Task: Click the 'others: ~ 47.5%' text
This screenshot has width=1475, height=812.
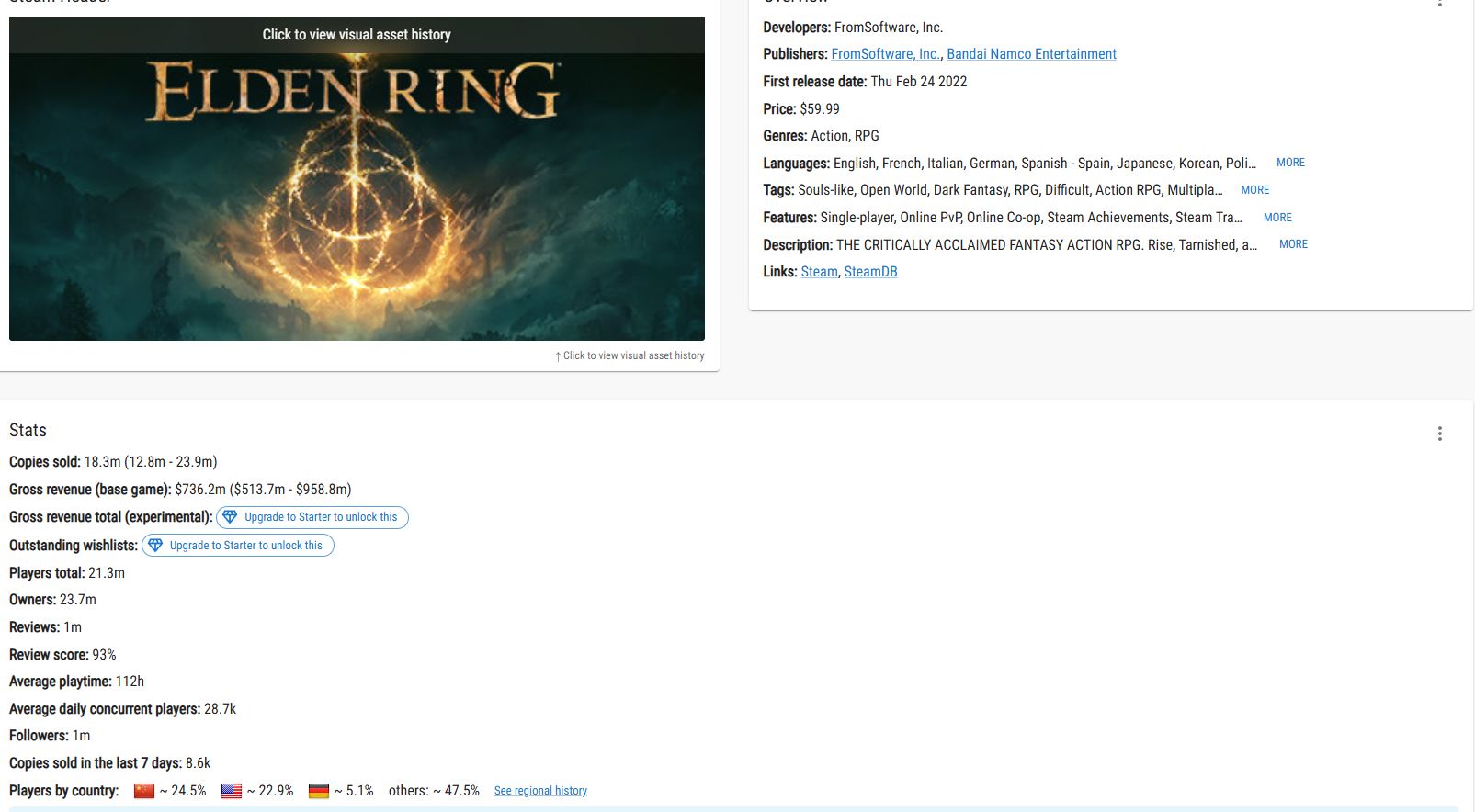Action: tap(434, 791)
